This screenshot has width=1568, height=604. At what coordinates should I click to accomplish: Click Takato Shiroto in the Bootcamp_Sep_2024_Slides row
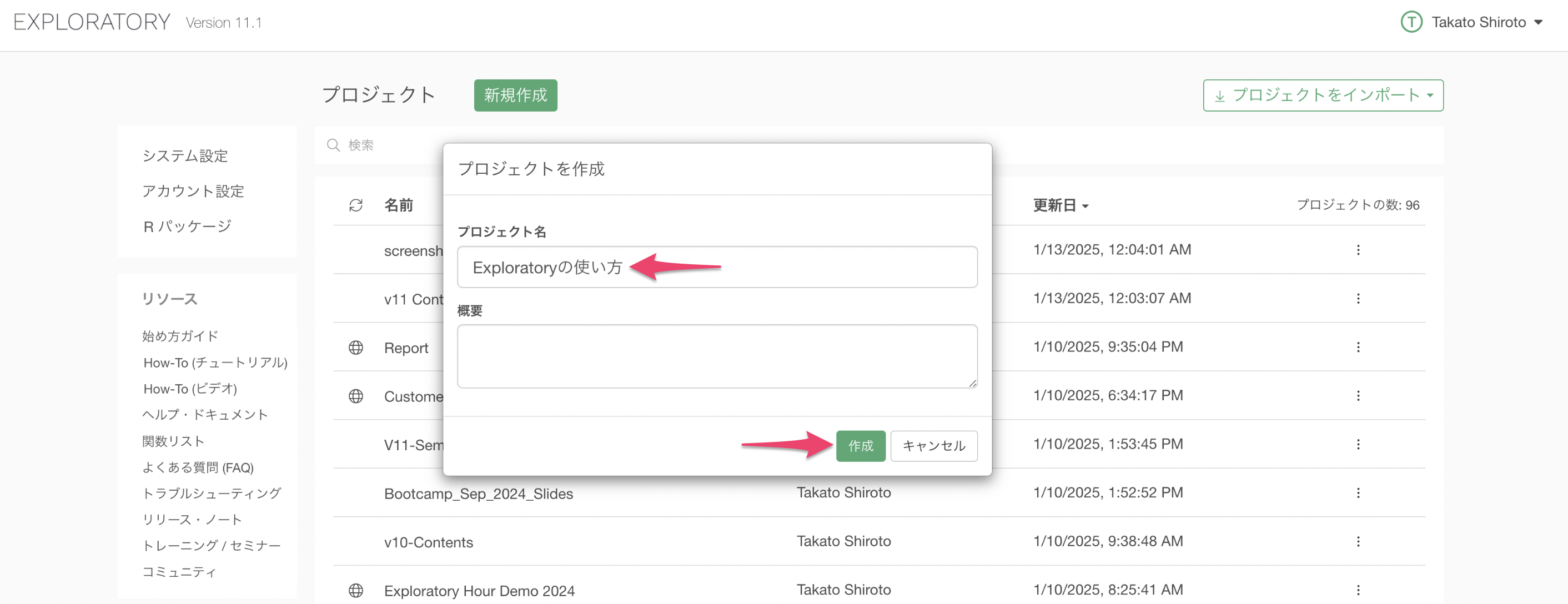[x=843, y=492]
